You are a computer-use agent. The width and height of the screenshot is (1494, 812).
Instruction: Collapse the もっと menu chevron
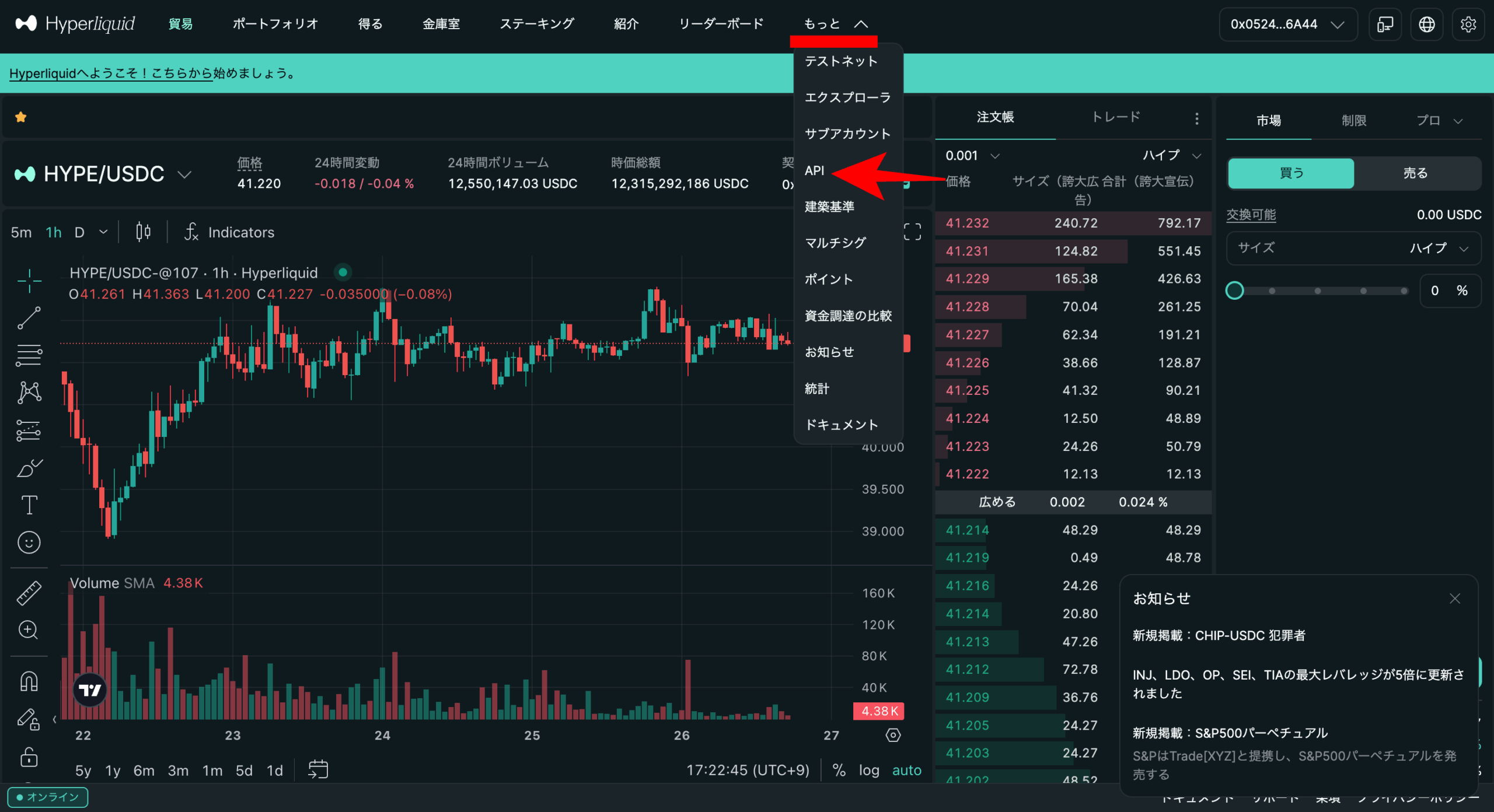coord(861,24)
